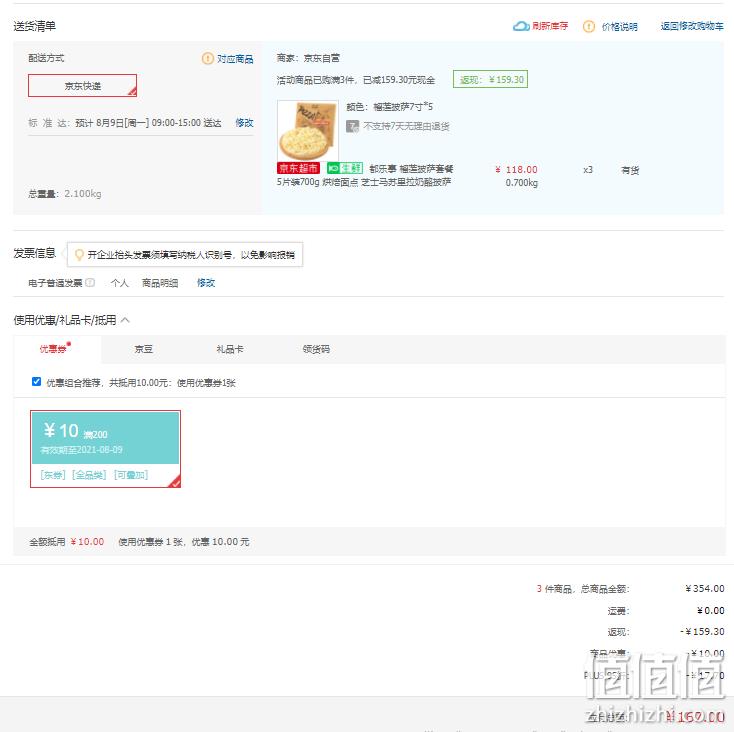
Task: Open the durian pizza product thumbnail
Action: (308, 131)
